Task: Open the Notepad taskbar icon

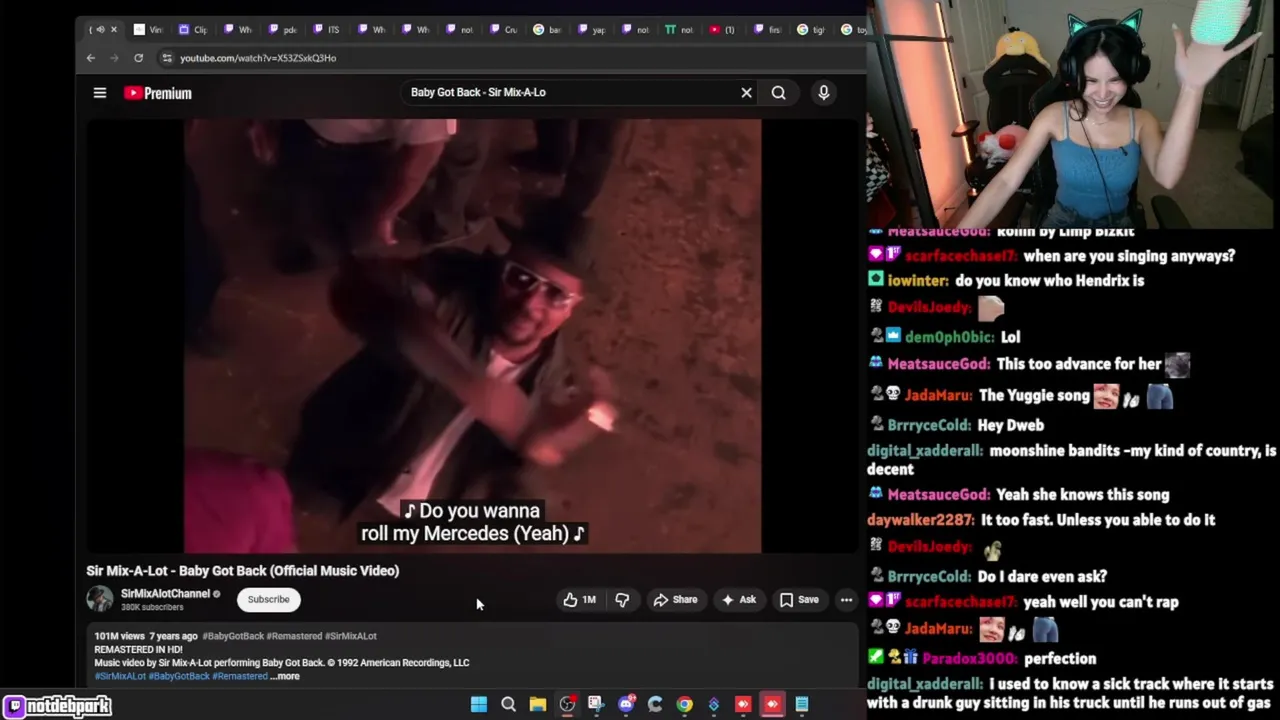Action: pyautogui.click(x=802, y=705)
